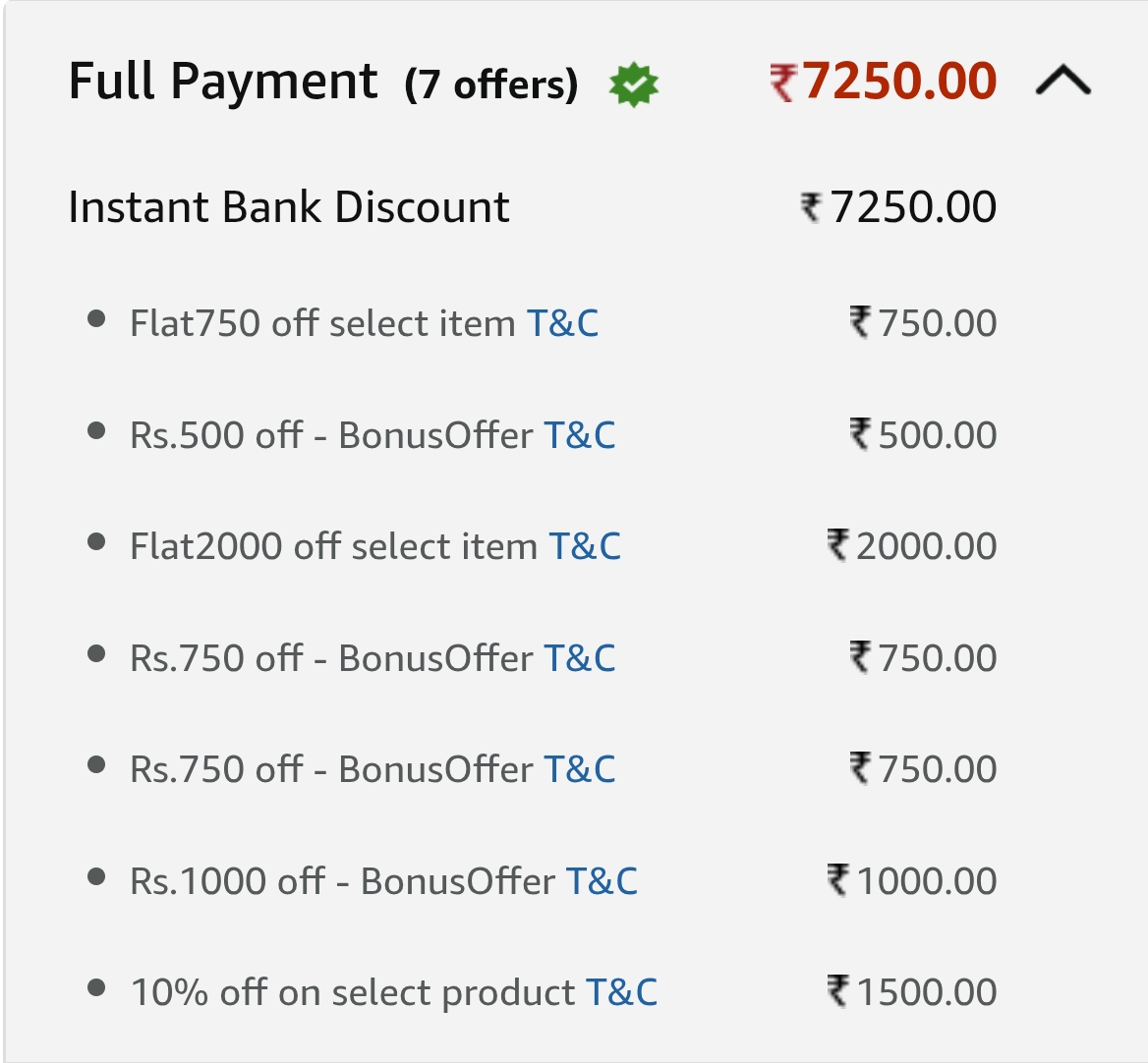Click the ₹2000.00 discount amount

[x=912, y=546]
